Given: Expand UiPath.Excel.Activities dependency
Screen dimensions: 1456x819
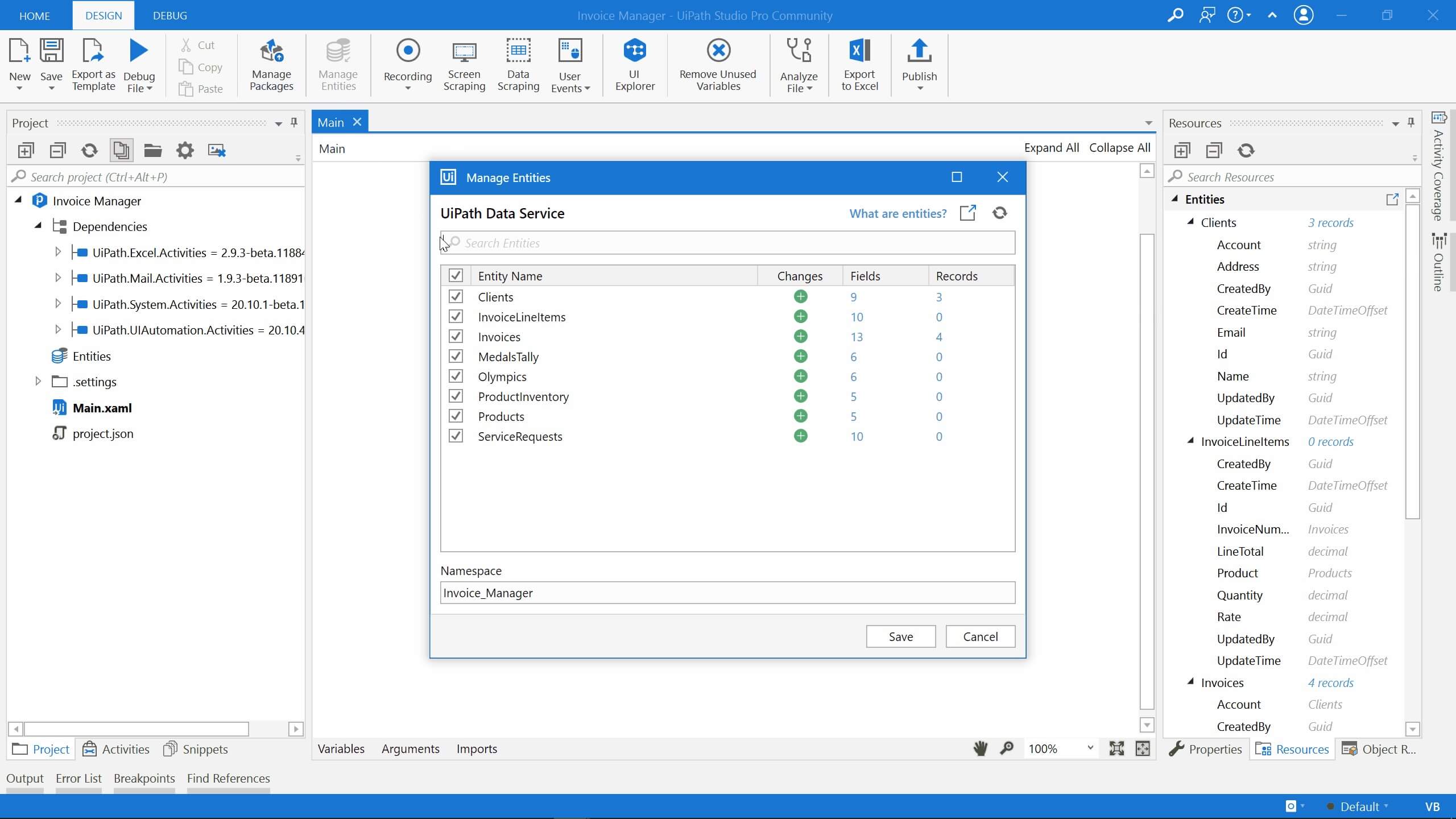Looking at the screenshot, I should coord(57,251).
